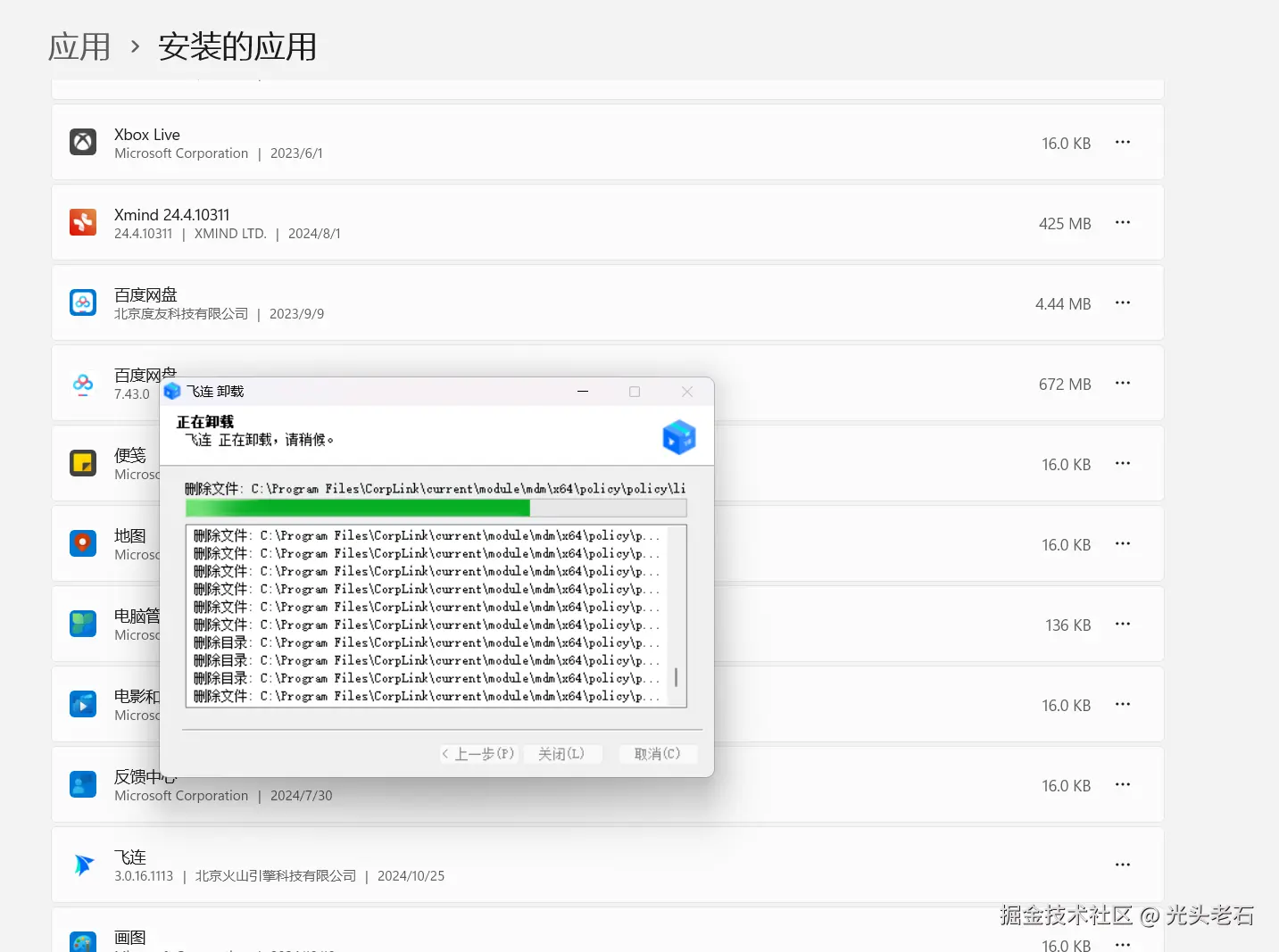Click XMIND LTD. publisher text
1279x952 pixels.
[x=230, y=234]
